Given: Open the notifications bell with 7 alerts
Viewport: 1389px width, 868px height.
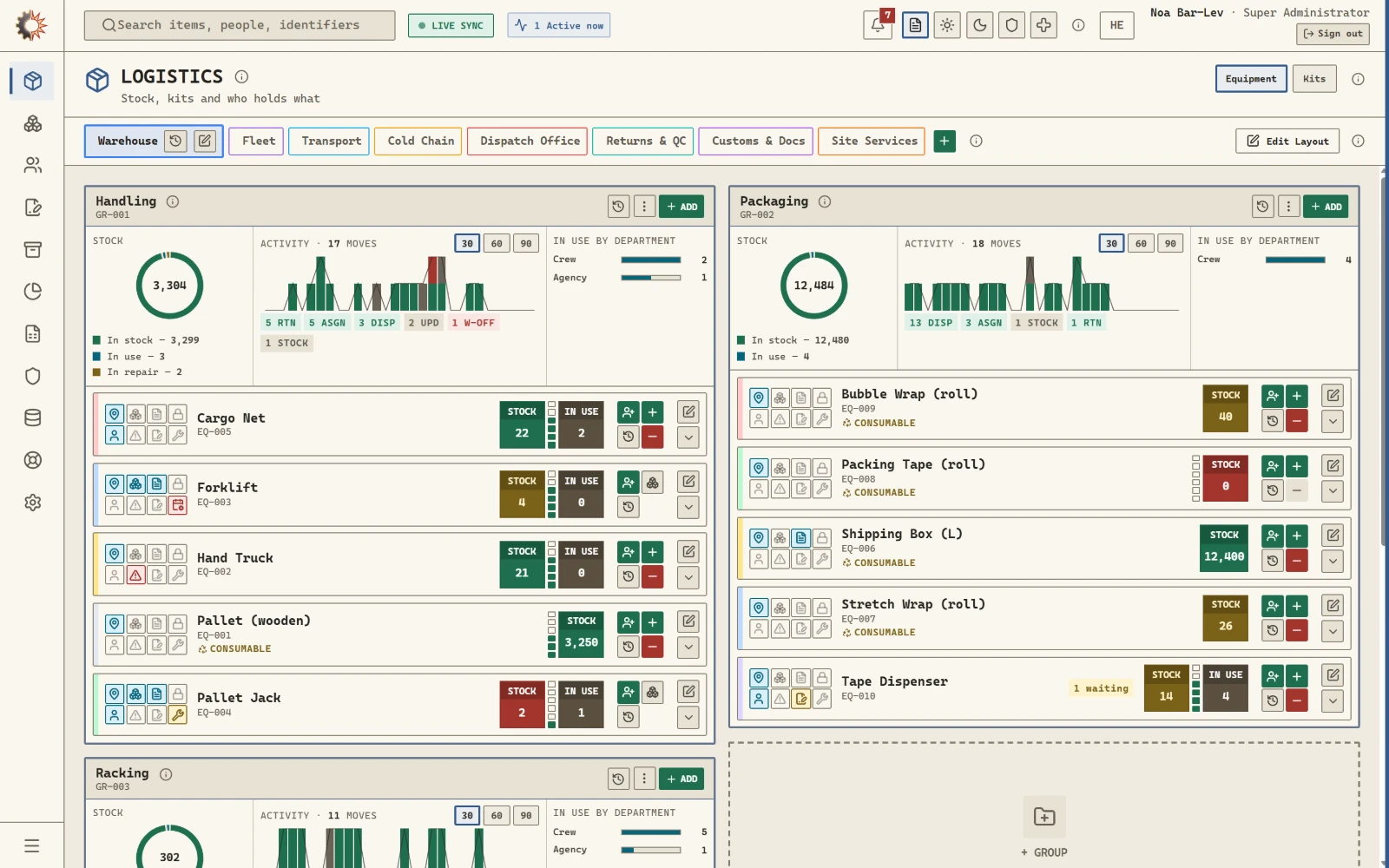Looking at the screenshot, I should click(878, 25).
